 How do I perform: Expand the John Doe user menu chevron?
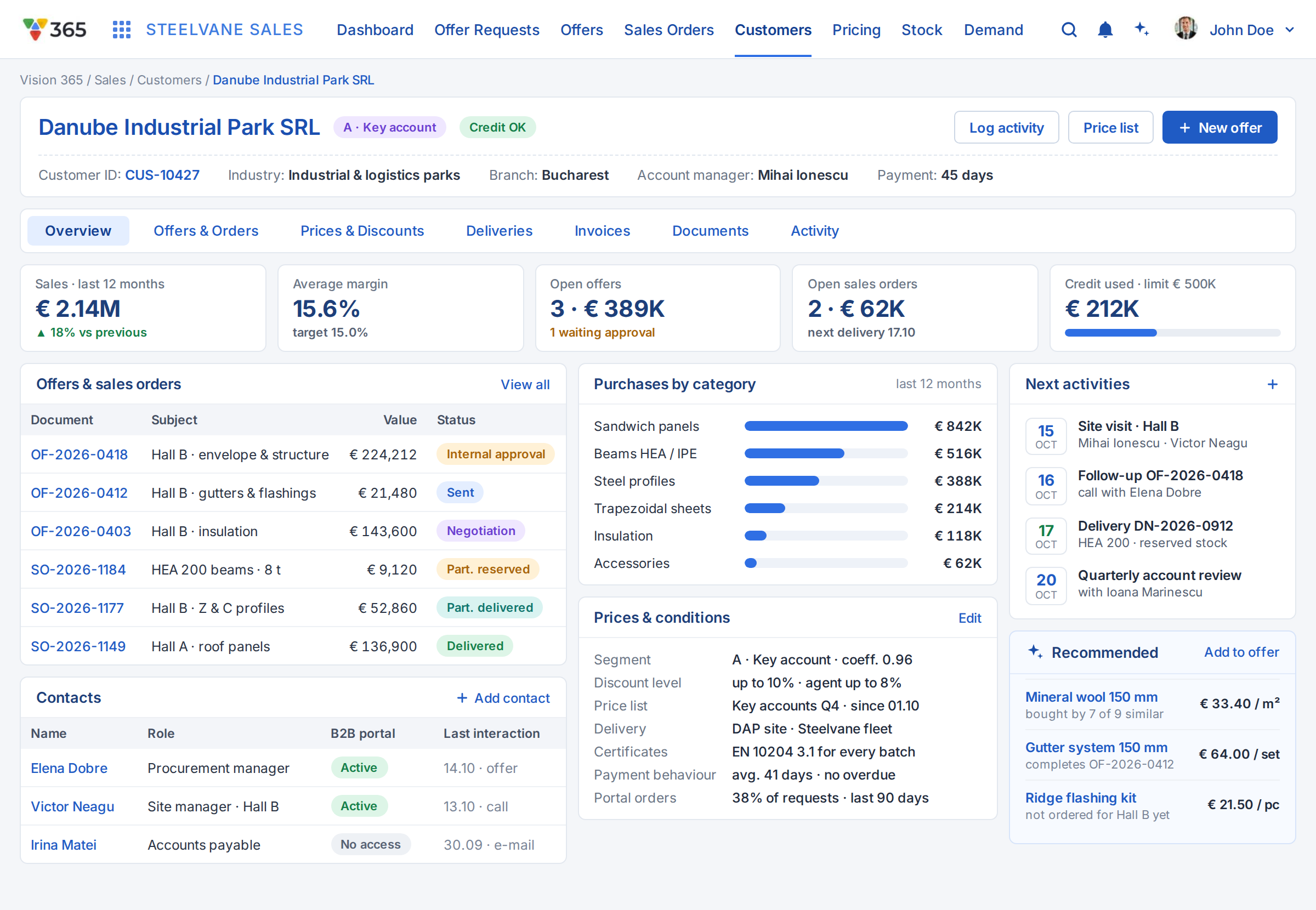click(1289, 30)
